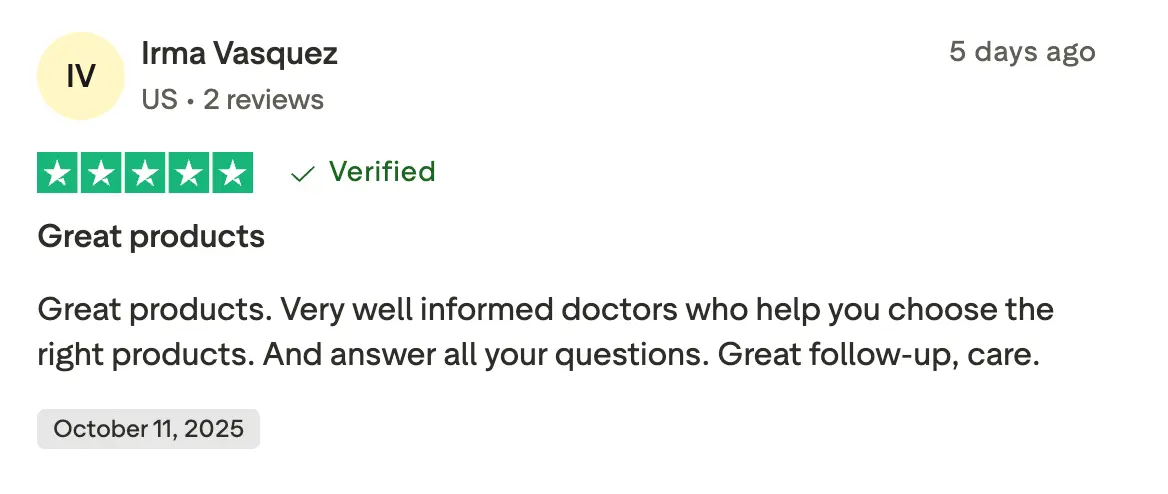1168x494 pixels.
Task: Click the review text's second line
Action: (539, 355)
